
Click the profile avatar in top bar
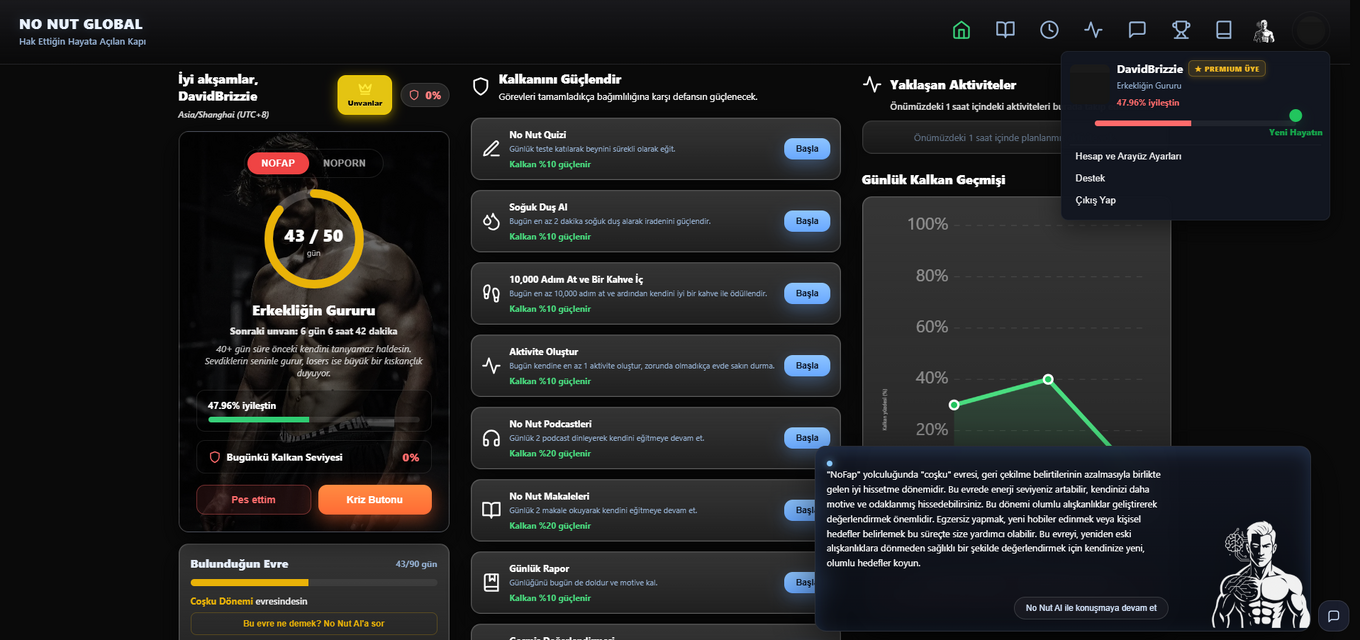click(1265, 30)
